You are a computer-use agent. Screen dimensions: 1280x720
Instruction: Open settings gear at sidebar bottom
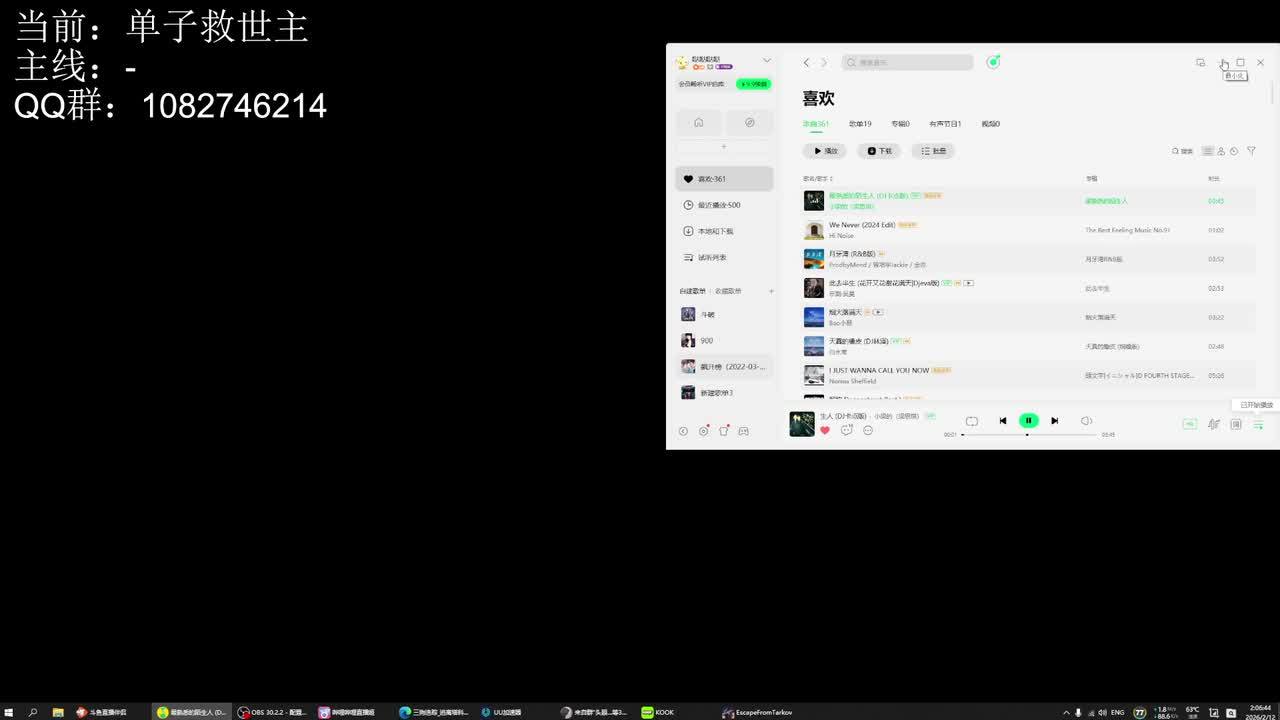(703, 431)
